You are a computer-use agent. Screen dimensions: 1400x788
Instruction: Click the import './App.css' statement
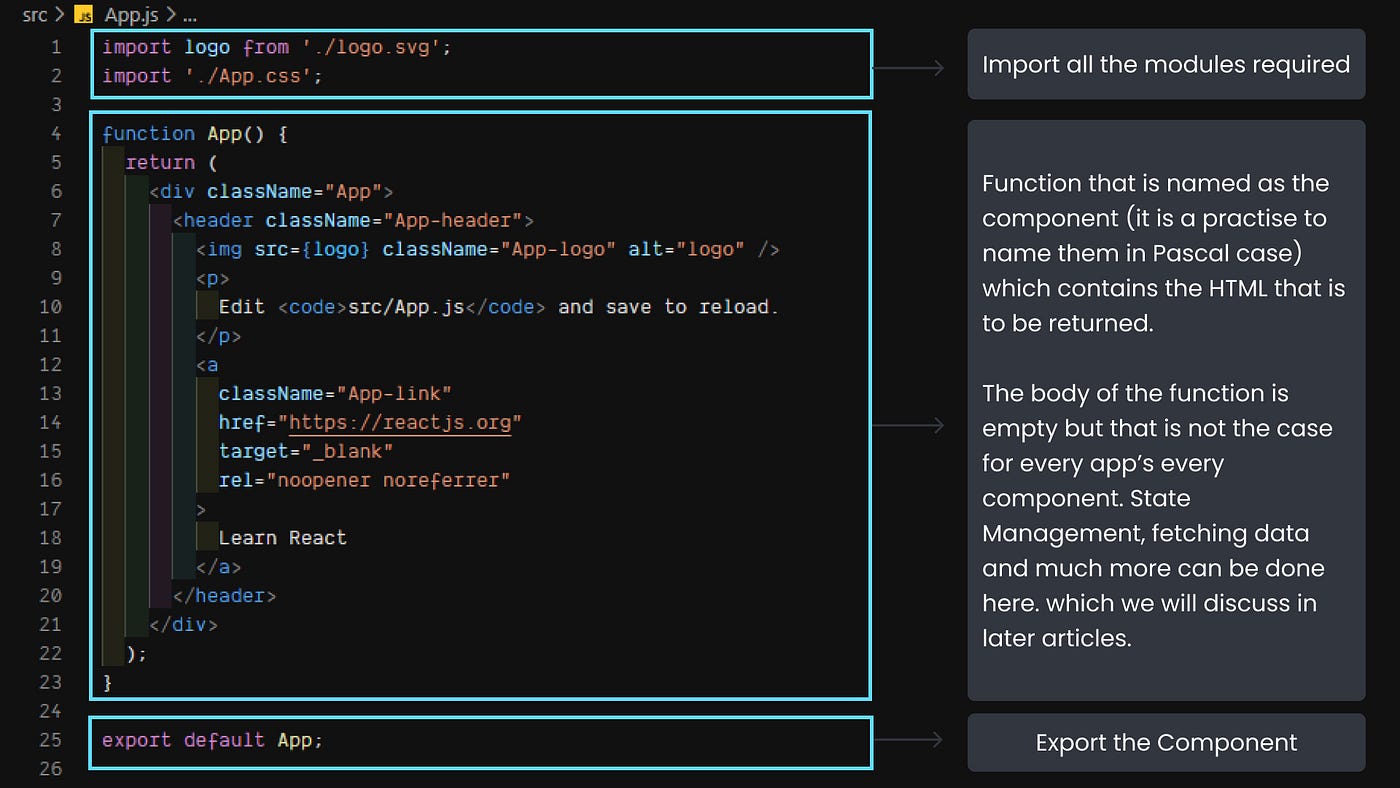tap(210, 75)
